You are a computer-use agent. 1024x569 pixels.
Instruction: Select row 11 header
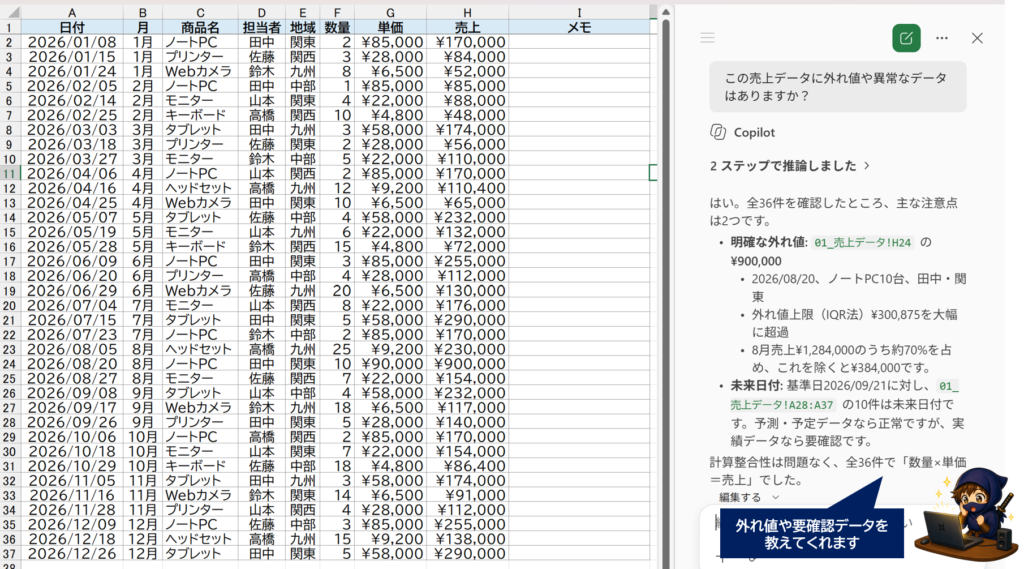click(x=10, y=174)
